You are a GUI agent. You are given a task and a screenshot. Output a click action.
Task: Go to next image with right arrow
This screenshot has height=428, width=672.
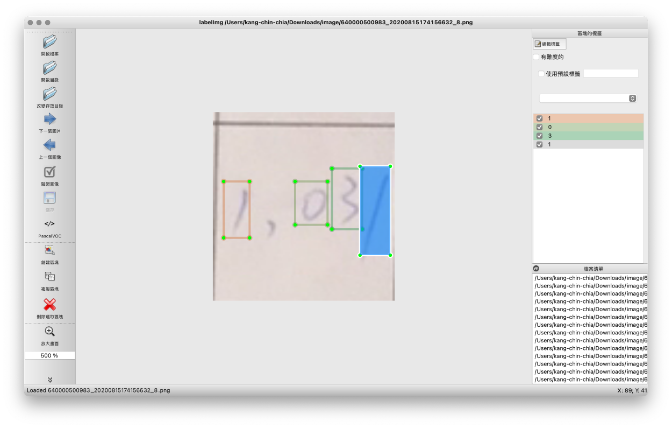click(x=49, y=120)
